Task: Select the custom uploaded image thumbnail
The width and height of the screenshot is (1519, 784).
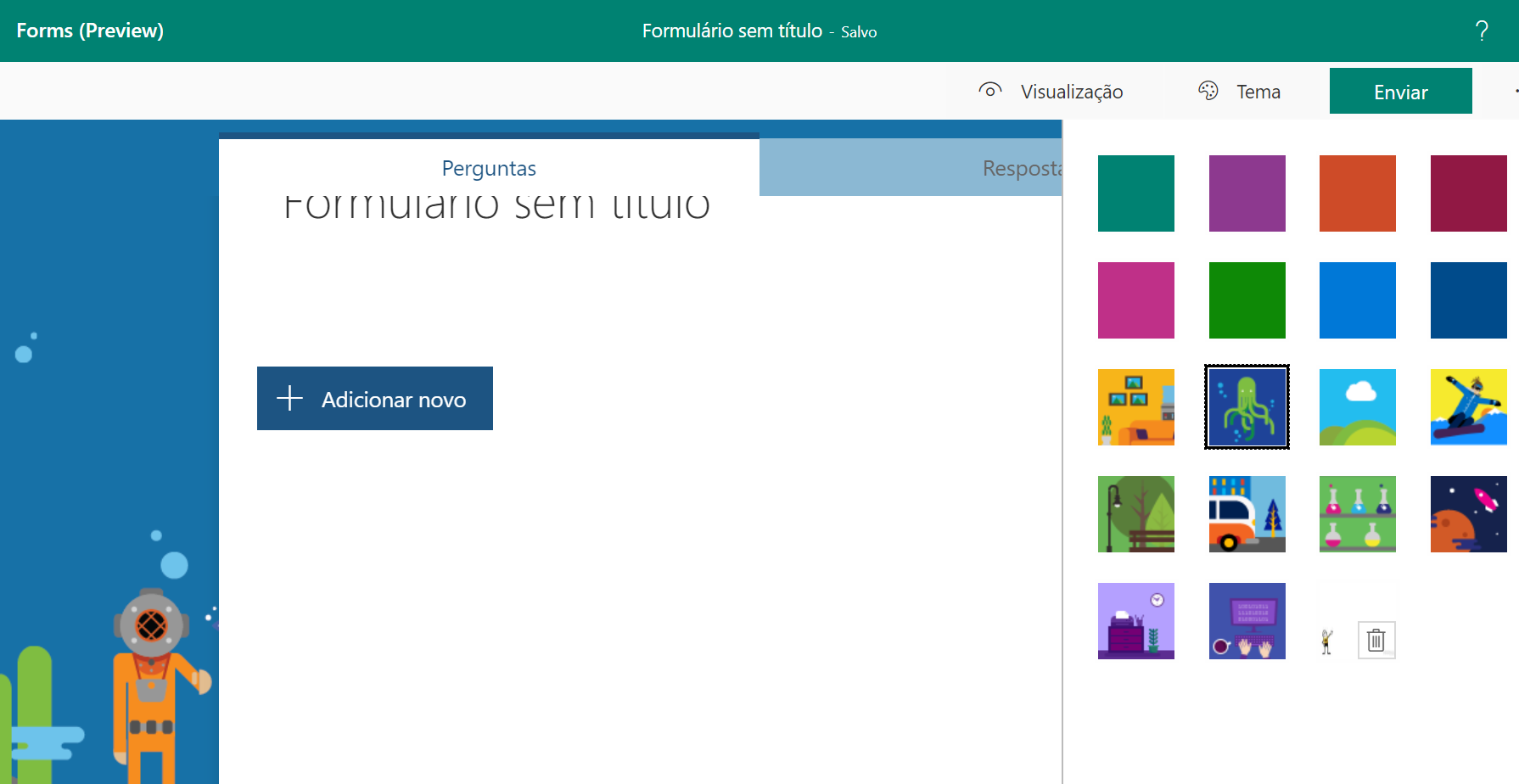Action: [1327, 642]
